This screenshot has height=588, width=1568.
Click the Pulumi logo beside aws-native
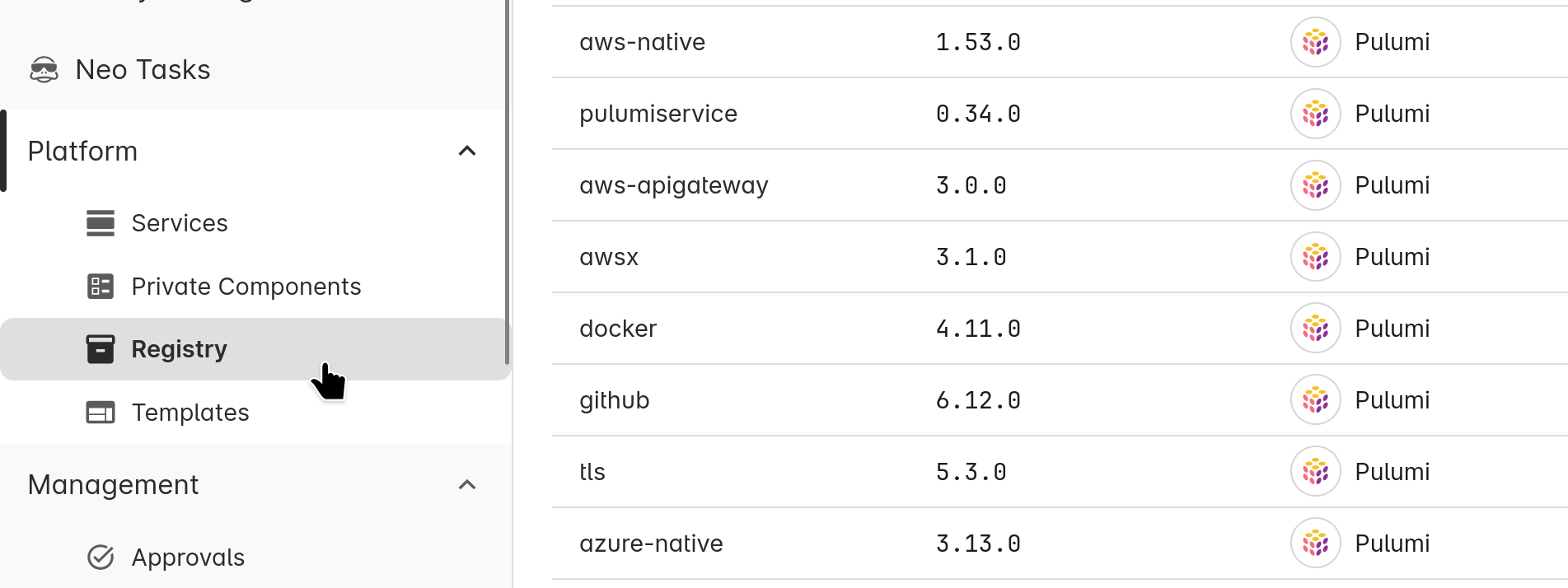pos(1315,41)
